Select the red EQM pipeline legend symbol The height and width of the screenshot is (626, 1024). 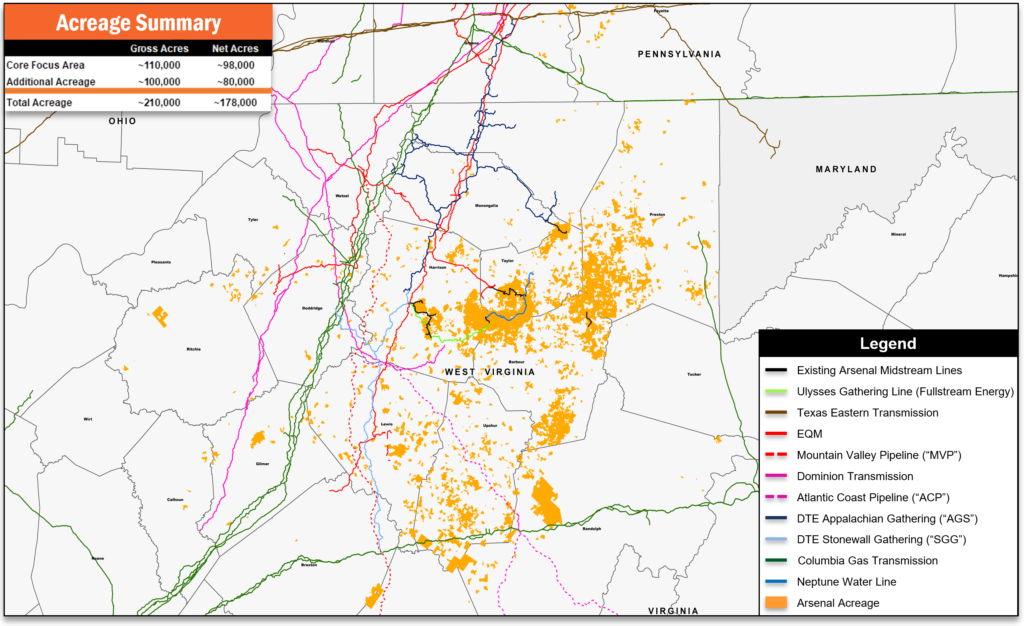tap(775, 433)
